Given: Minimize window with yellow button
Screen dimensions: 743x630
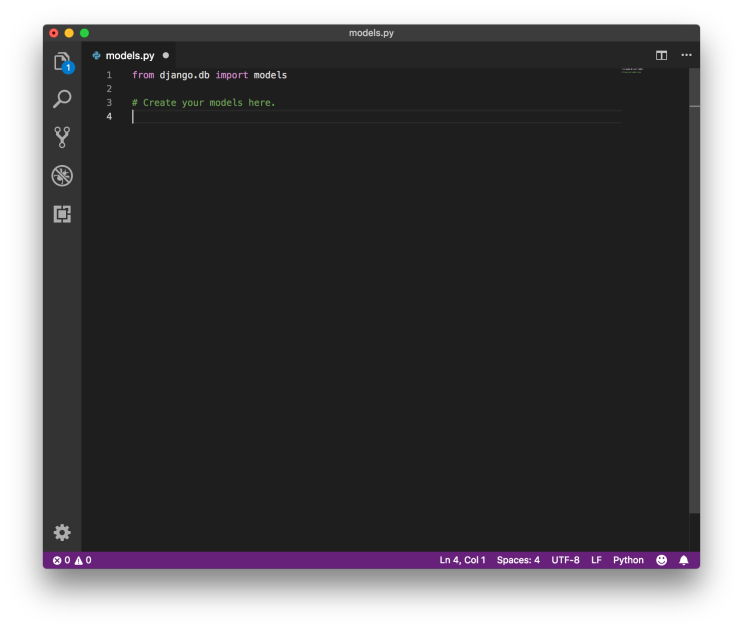Looking at the screenshot, I should (x=69, y=33).
